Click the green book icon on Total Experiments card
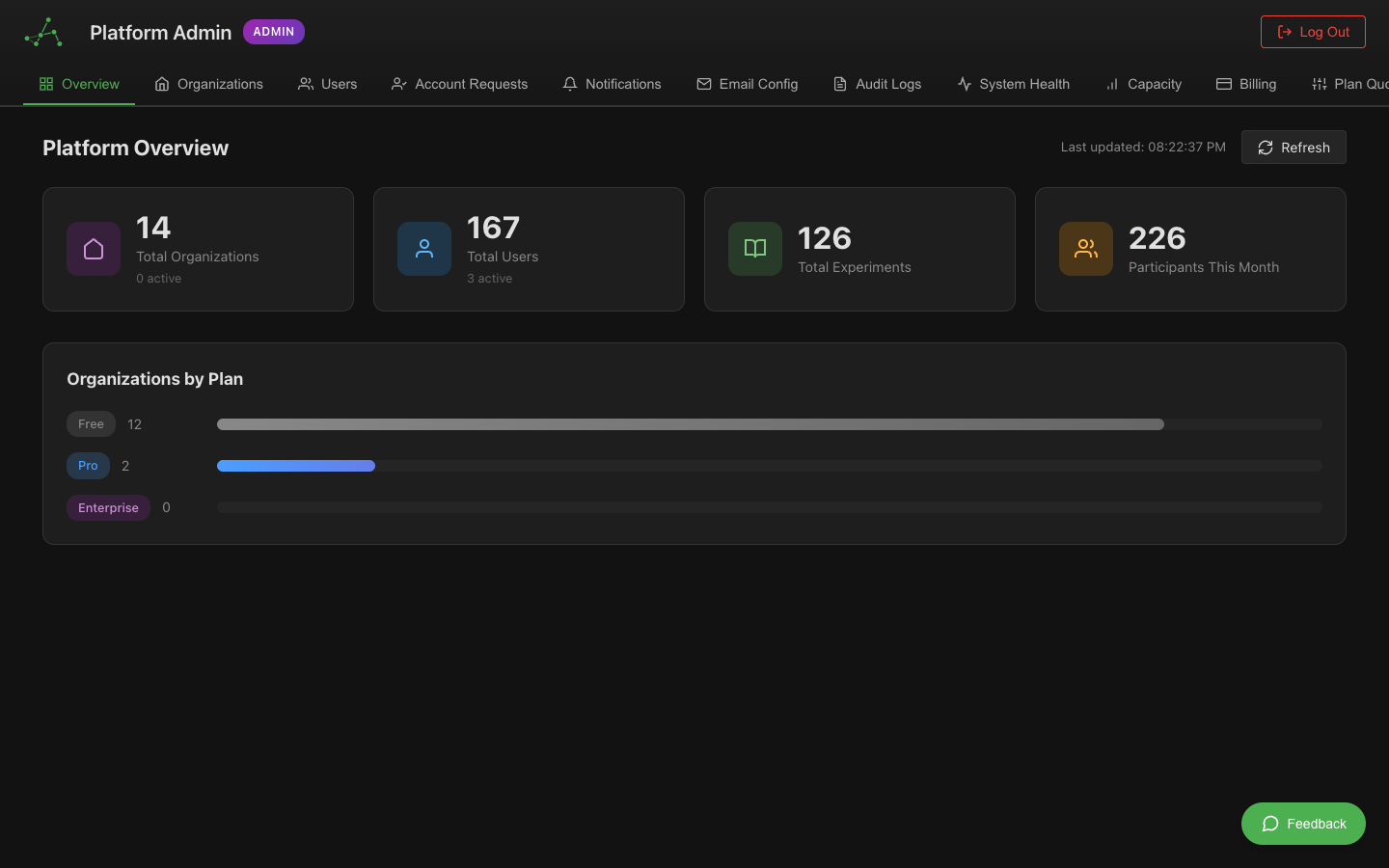The width and height of the screenshot is (1389, 868). click(x=754, y=248)
